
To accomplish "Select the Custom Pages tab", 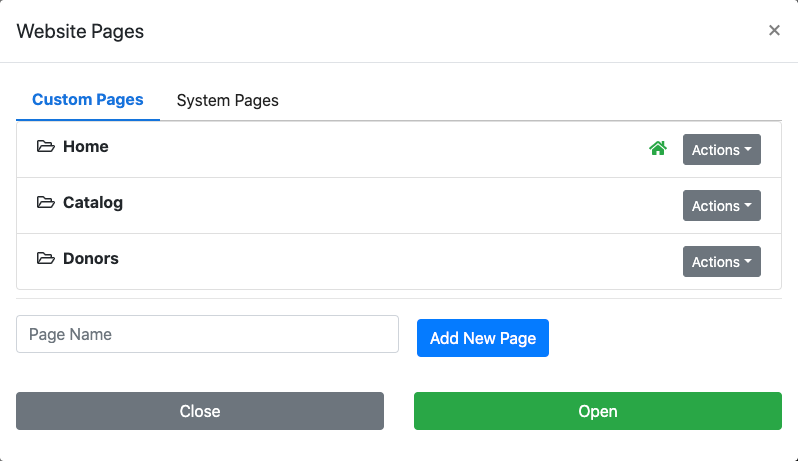I will [88, 100].
